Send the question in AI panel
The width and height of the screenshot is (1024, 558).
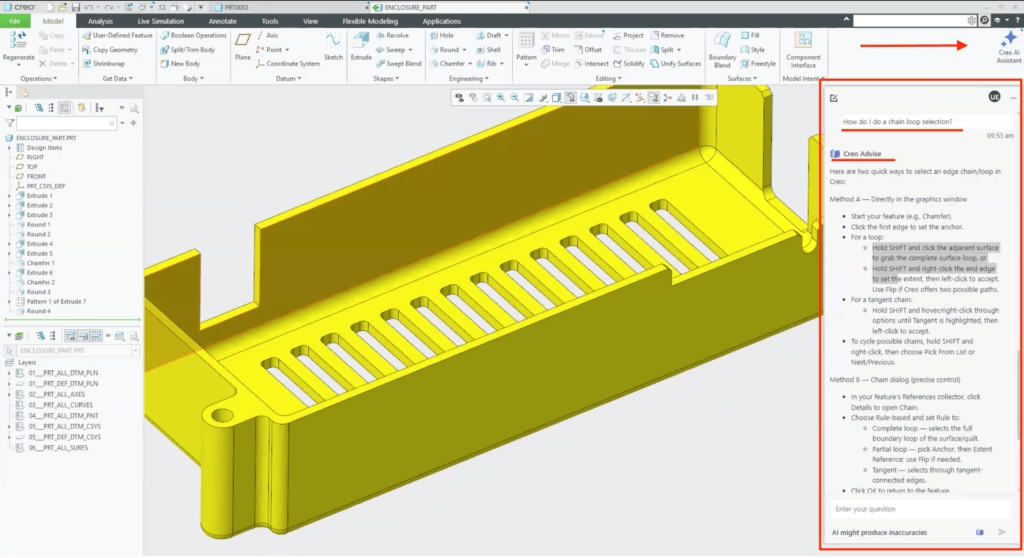1002,533
